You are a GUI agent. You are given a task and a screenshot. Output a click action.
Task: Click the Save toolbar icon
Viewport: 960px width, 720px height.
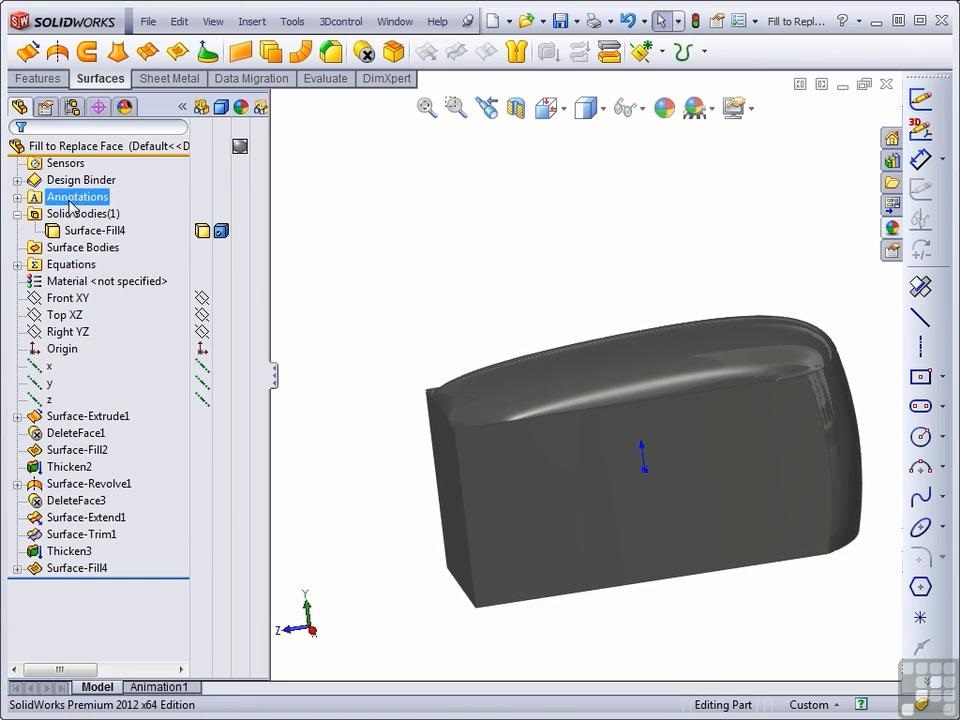coord(560,21)
